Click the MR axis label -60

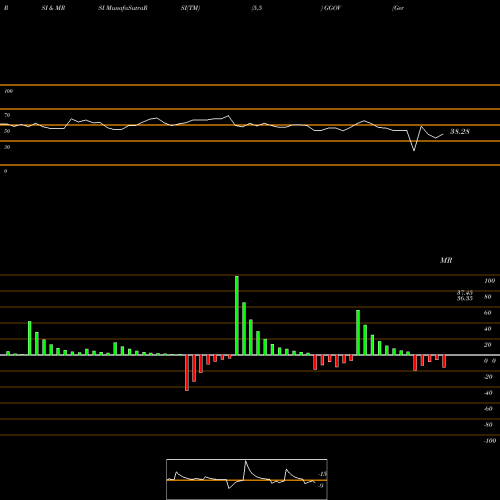[488, 409]
